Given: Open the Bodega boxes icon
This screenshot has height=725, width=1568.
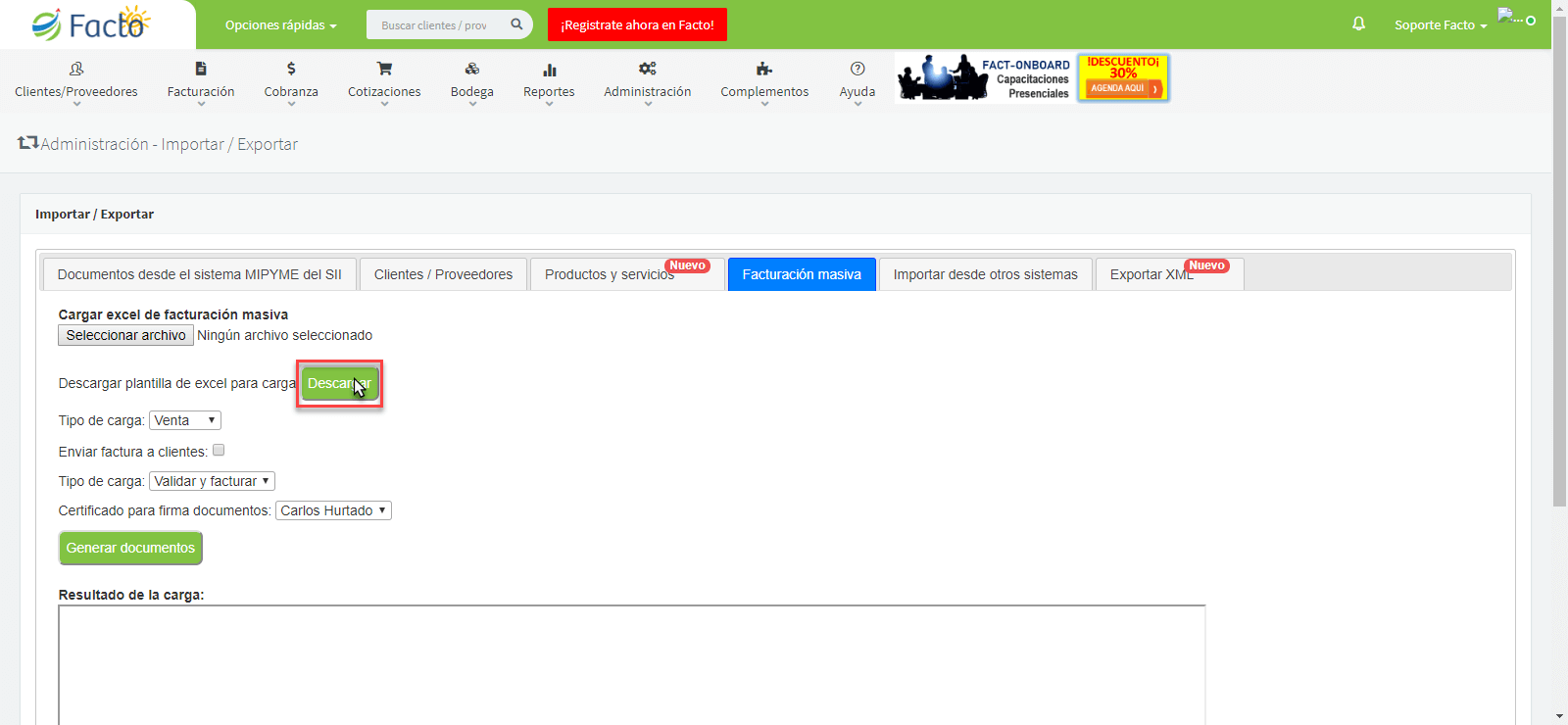Looking at the screenshot, I should coord(472,69).
